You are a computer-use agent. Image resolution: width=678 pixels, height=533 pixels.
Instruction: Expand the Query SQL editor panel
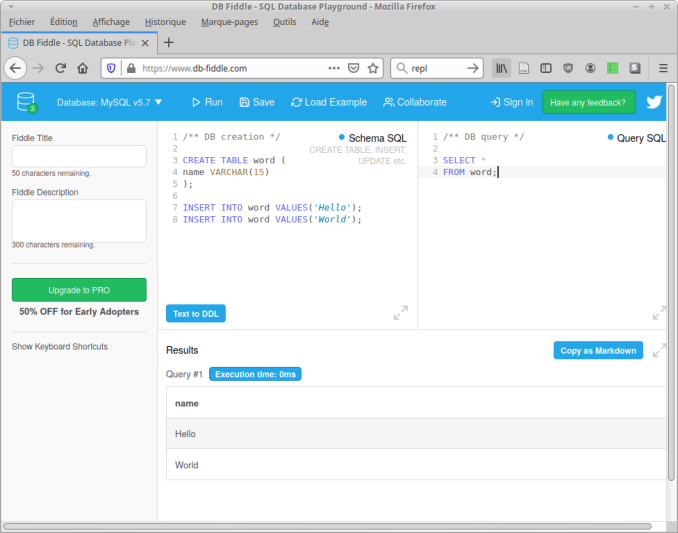tap(659, 313)
